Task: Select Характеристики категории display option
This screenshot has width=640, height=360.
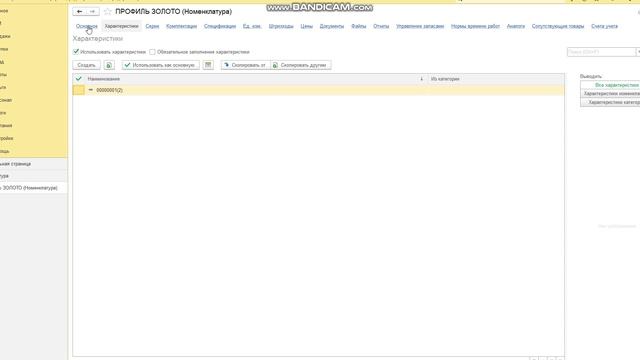Action: [x=611, y=102]
